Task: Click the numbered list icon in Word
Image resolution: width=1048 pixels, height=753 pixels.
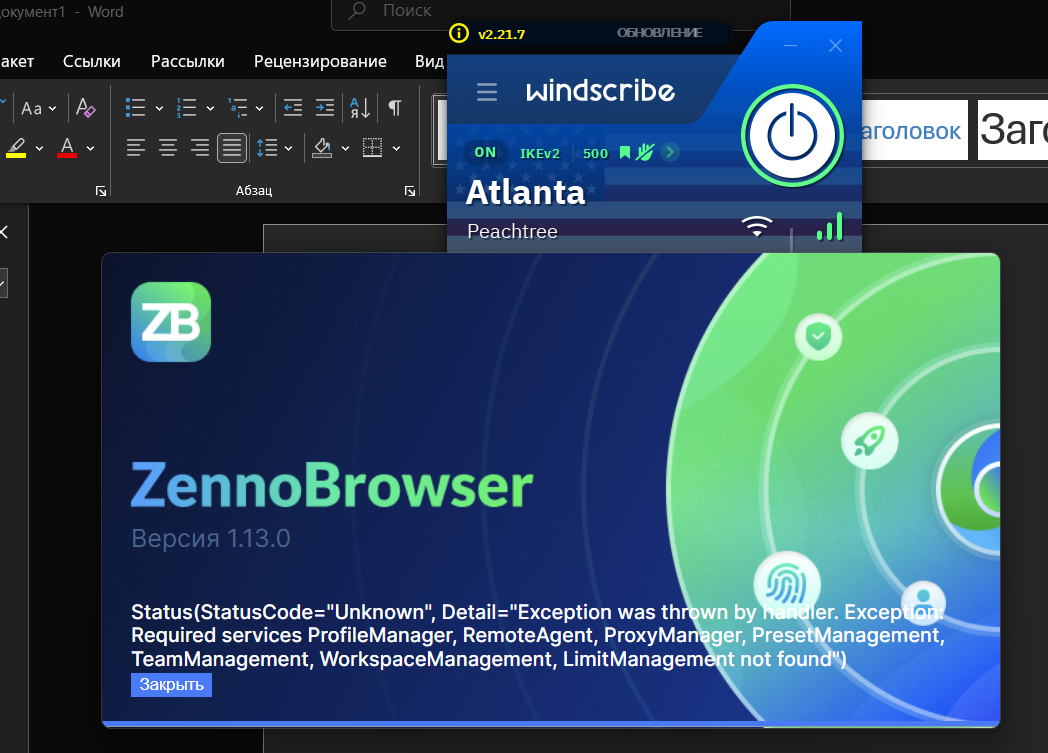Action: click(186, 108)
